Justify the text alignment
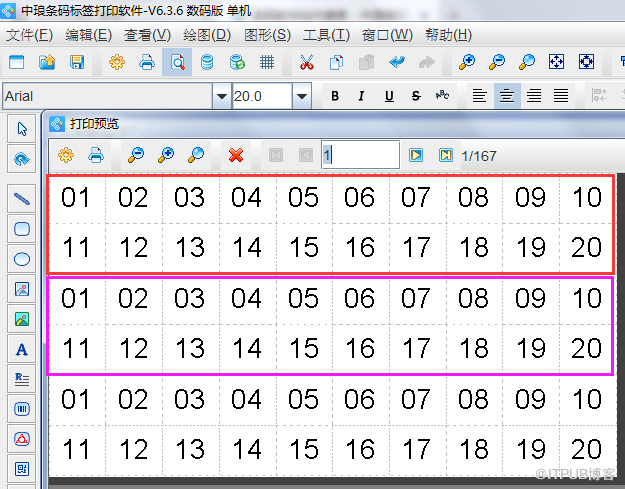625x489 pixels. (x=561, y=96)
